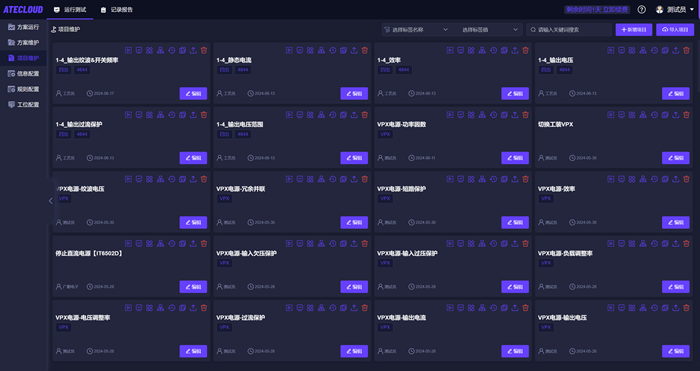
Task: Open 方案运行 in the left sidebar
Action: [x=24, y=27]
